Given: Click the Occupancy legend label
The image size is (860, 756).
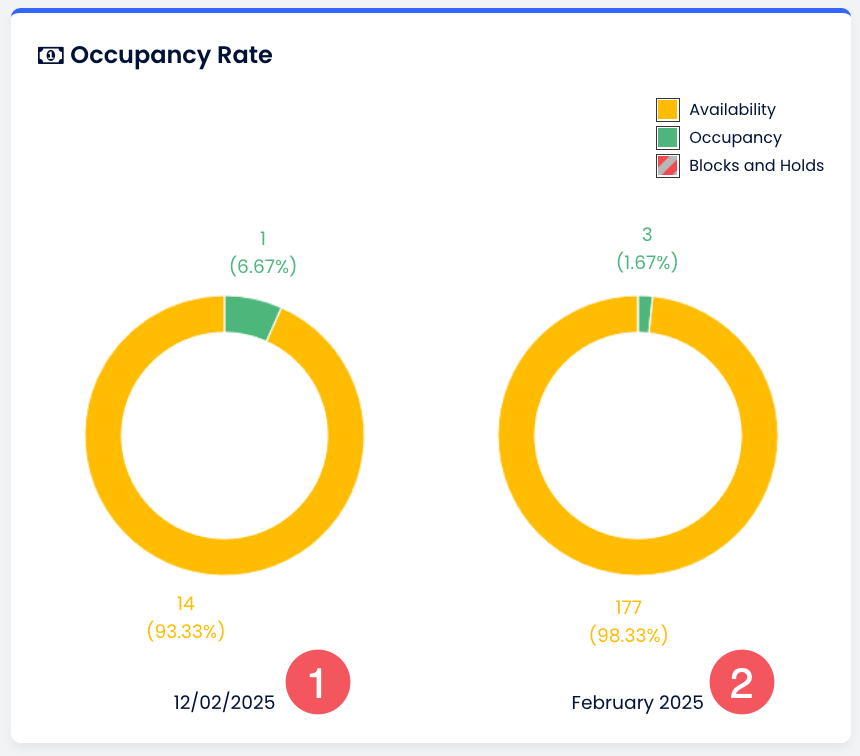Looking at the screenshot, I should coord(735,138).
